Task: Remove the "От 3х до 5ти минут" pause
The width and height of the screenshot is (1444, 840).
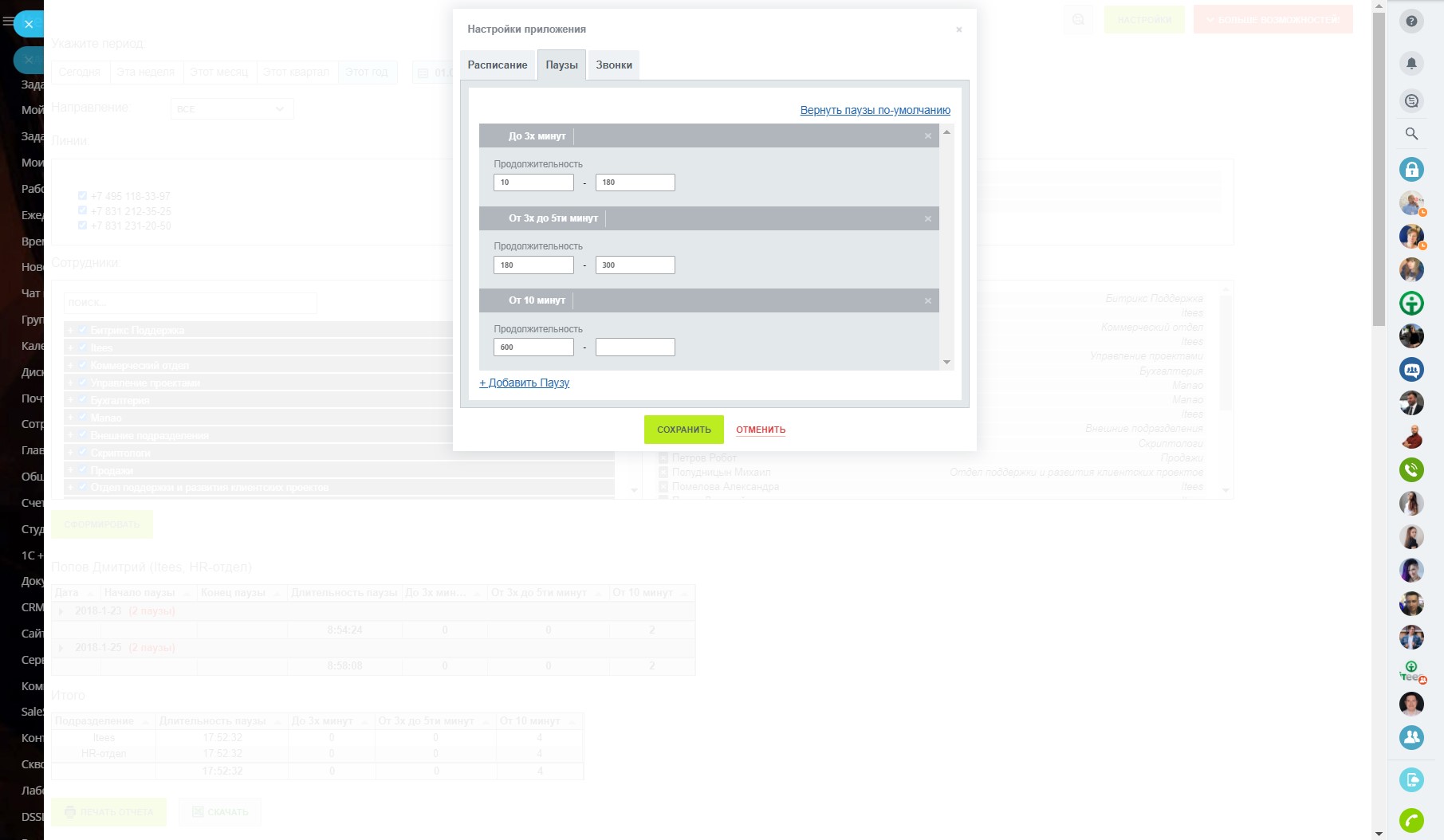Action: click(928, 219)
